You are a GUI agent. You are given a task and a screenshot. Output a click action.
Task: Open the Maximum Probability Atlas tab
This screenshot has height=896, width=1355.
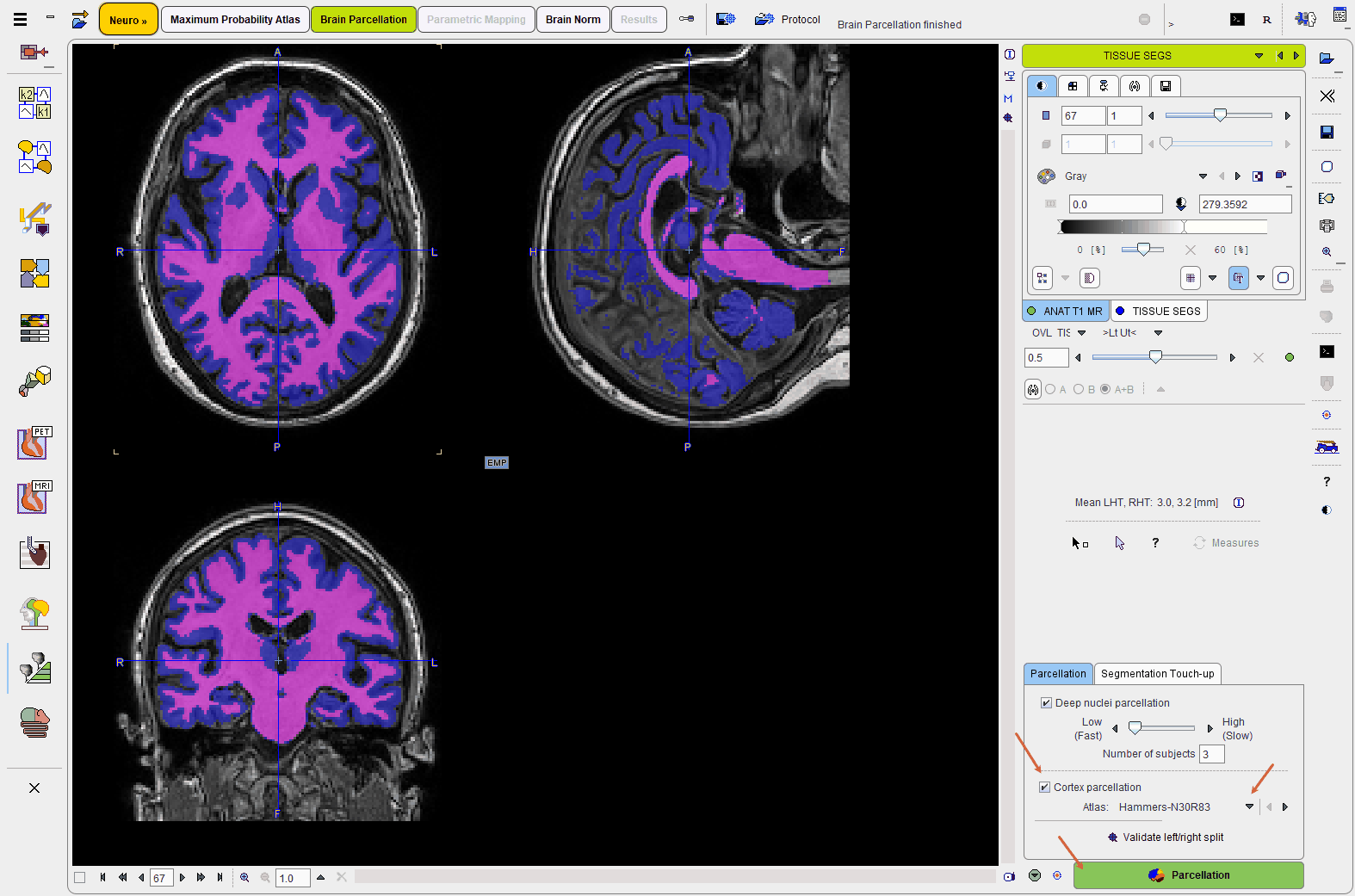(235, 19)
